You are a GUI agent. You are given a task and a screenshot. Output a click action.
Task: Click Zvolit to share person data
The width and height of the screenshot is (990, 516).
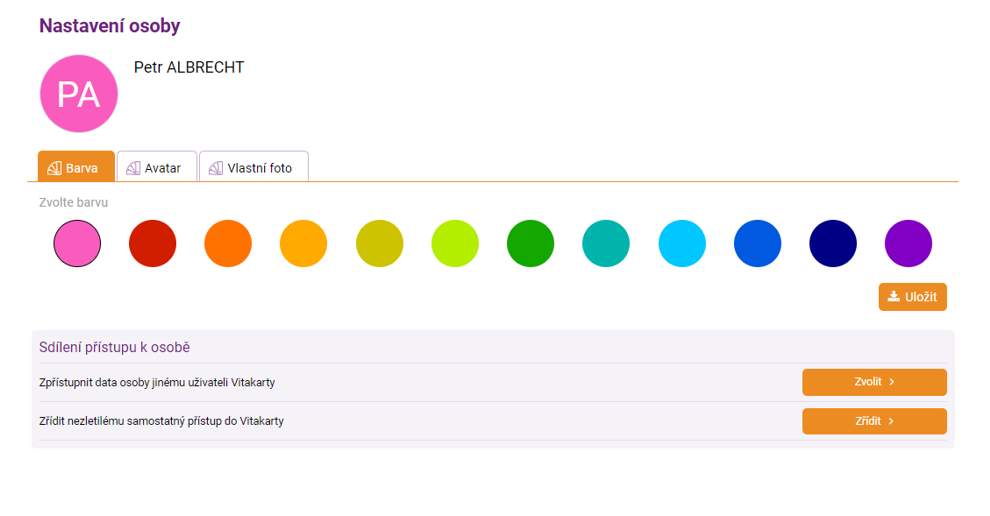(x=874, y=382)
